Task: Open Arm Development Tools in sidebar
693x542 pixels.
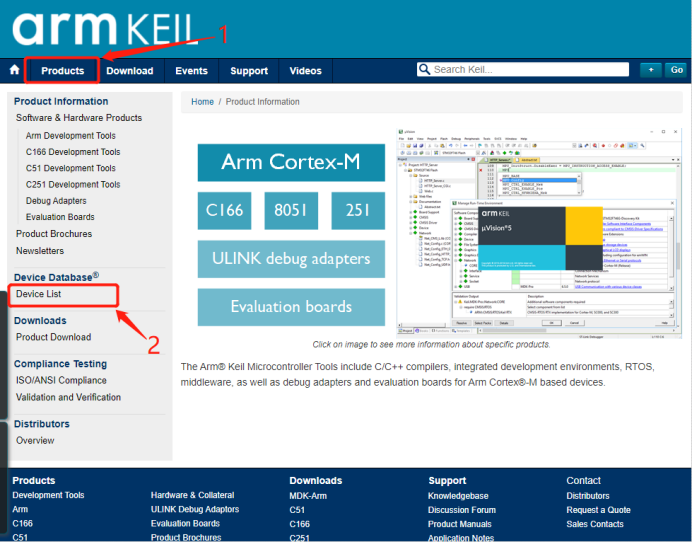Action: 71,136
